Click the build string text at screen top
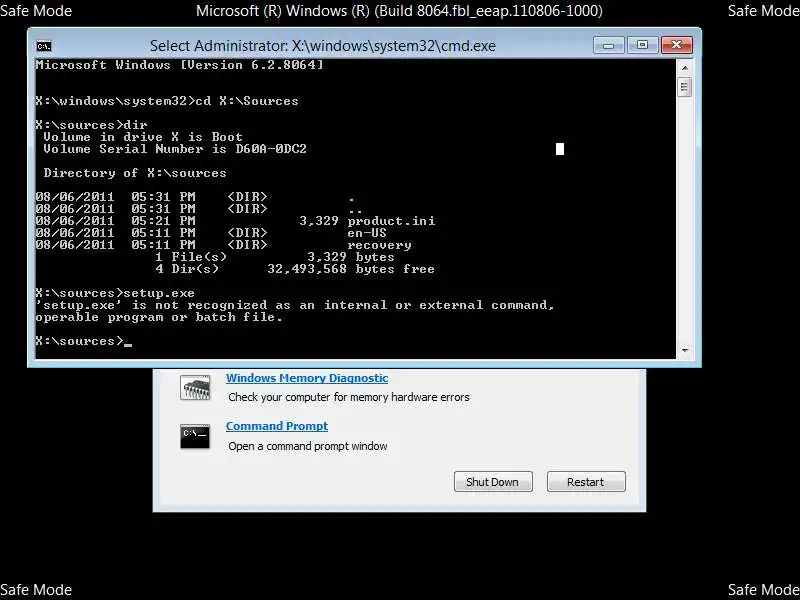This screenshot has width=800, height=600. tap(399, 11)
